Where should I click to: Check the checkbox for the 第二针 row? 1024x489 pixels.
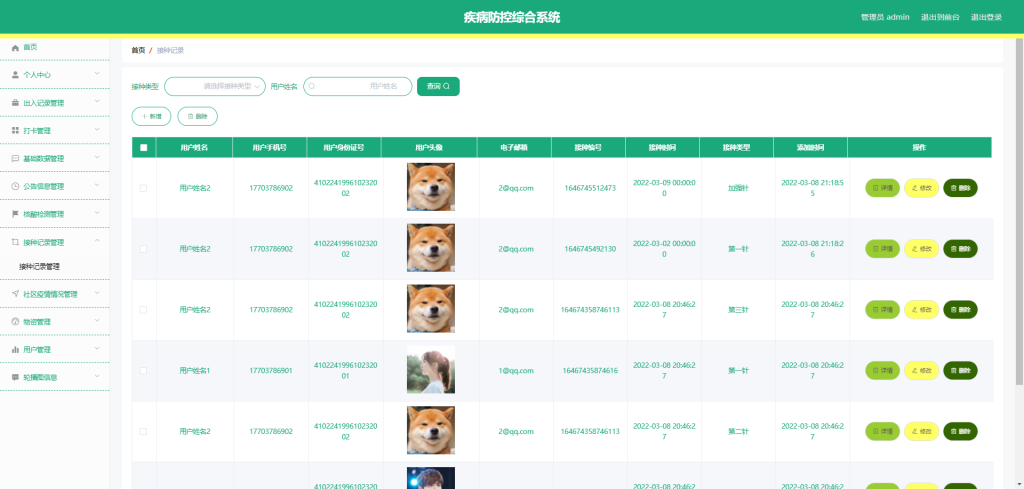tap(143, 432)
